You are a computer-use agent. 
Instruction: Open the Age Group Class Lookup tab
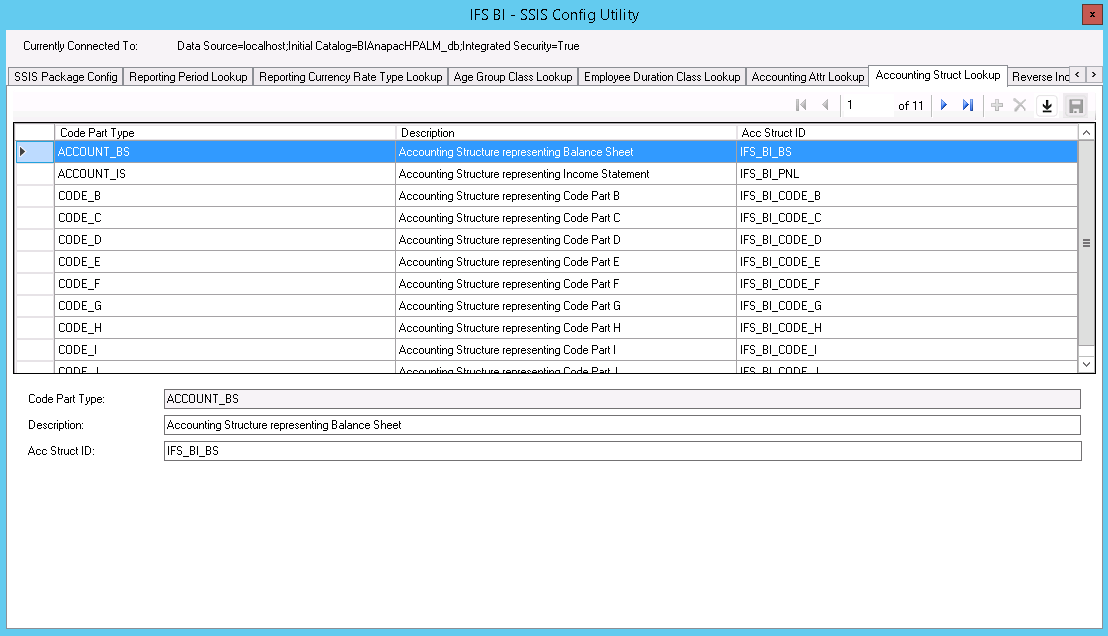513,77
